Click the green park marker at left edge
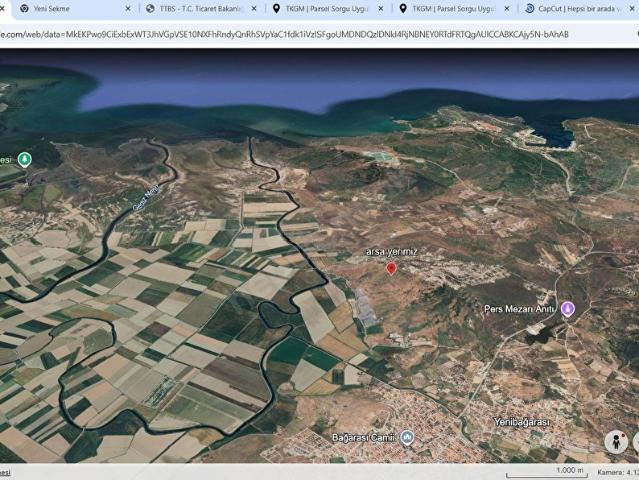639x480 pixels. 24,159
